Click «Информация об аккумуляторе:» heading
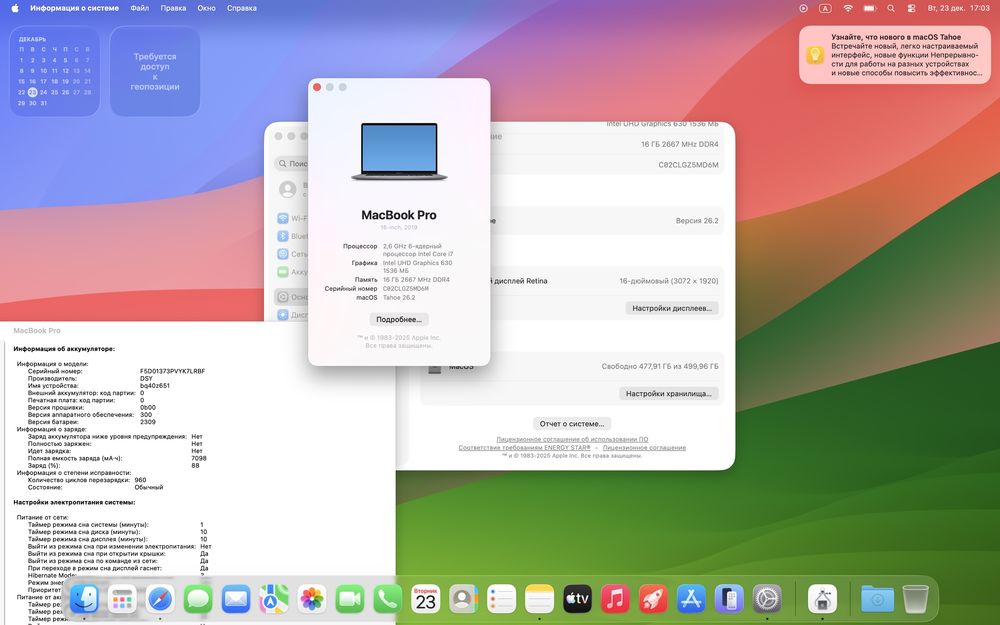 64,349
